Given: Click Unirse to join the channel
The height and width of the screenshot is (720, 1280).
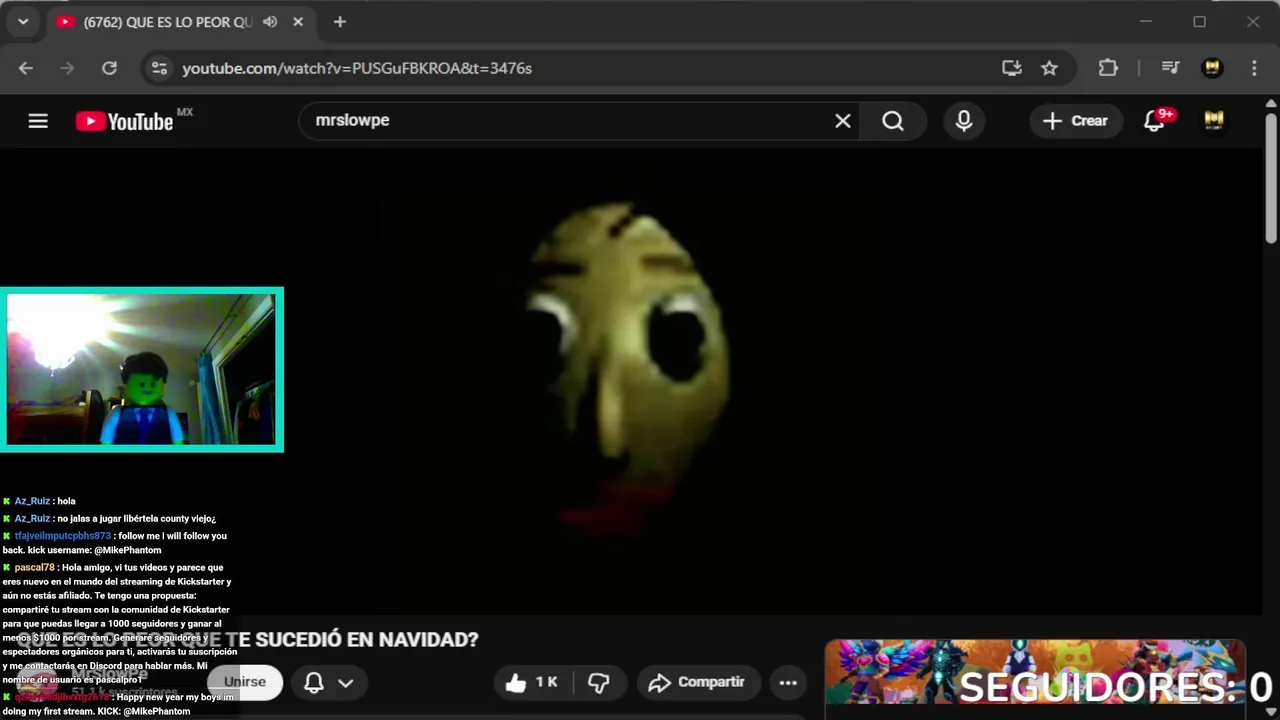Looking at the screenshot, I should pyautogui.click(x=245, y=682).
